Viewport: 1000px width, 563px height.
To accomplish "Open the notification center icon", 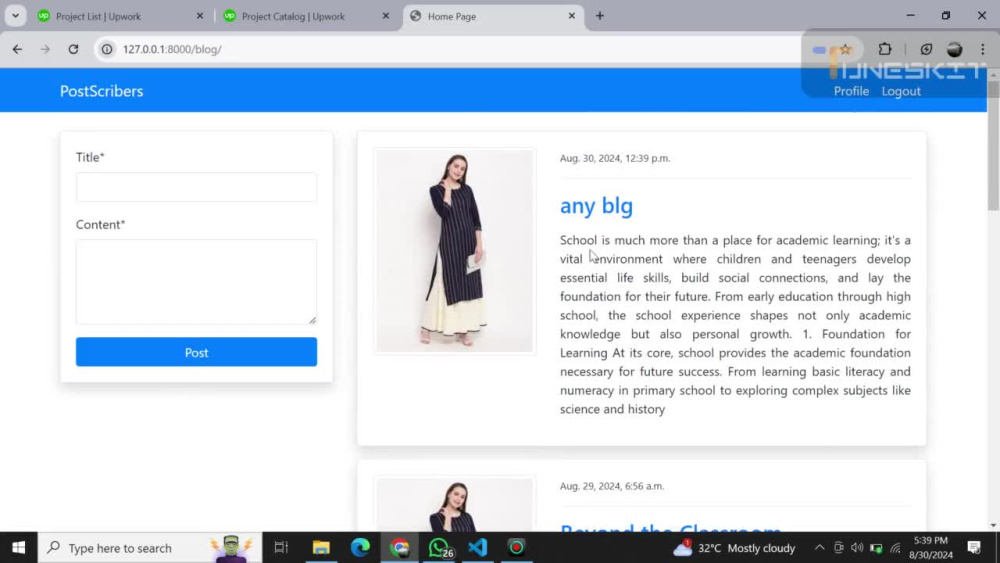I will 974,548.
